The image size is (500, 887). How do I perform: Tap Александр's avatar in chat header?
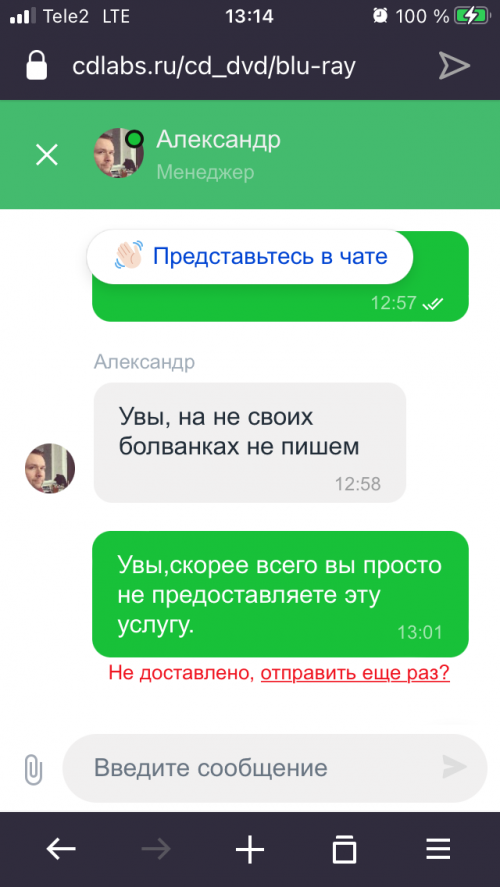tap(118, 153)
